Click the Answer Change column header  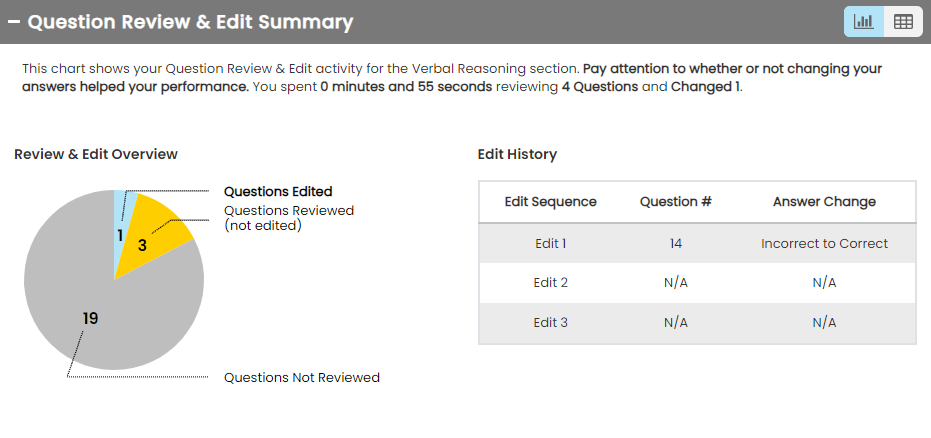824,202
